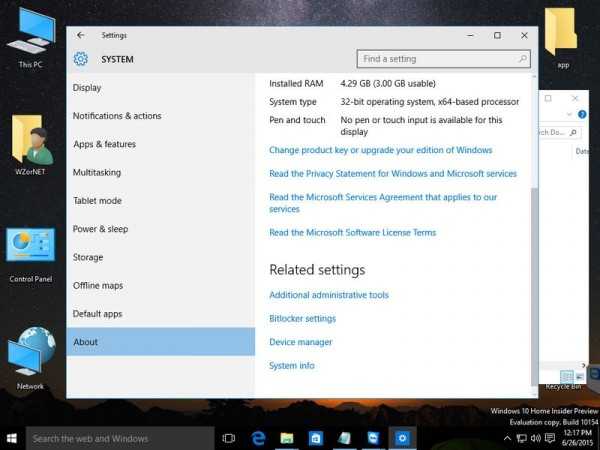Image resolution: width=600 pixels, height=450 pixels.
Task: Open File Explorer from taskbar
Action: pos(287,438)
